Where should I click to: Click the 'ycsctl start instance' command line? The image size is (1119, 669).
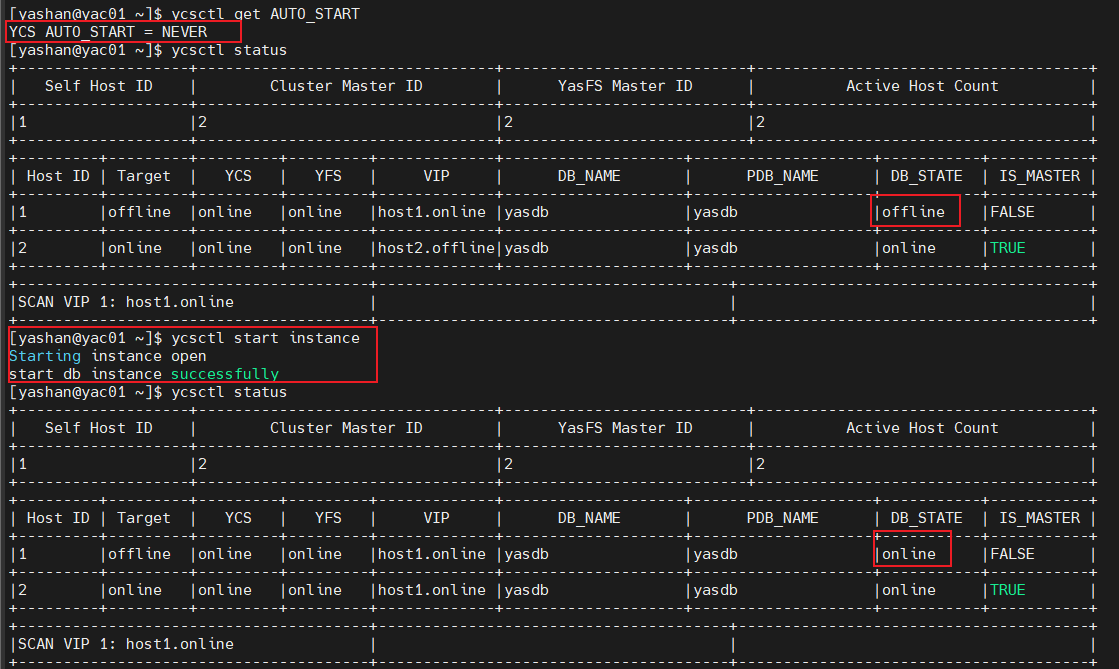[x=184, y=338]
